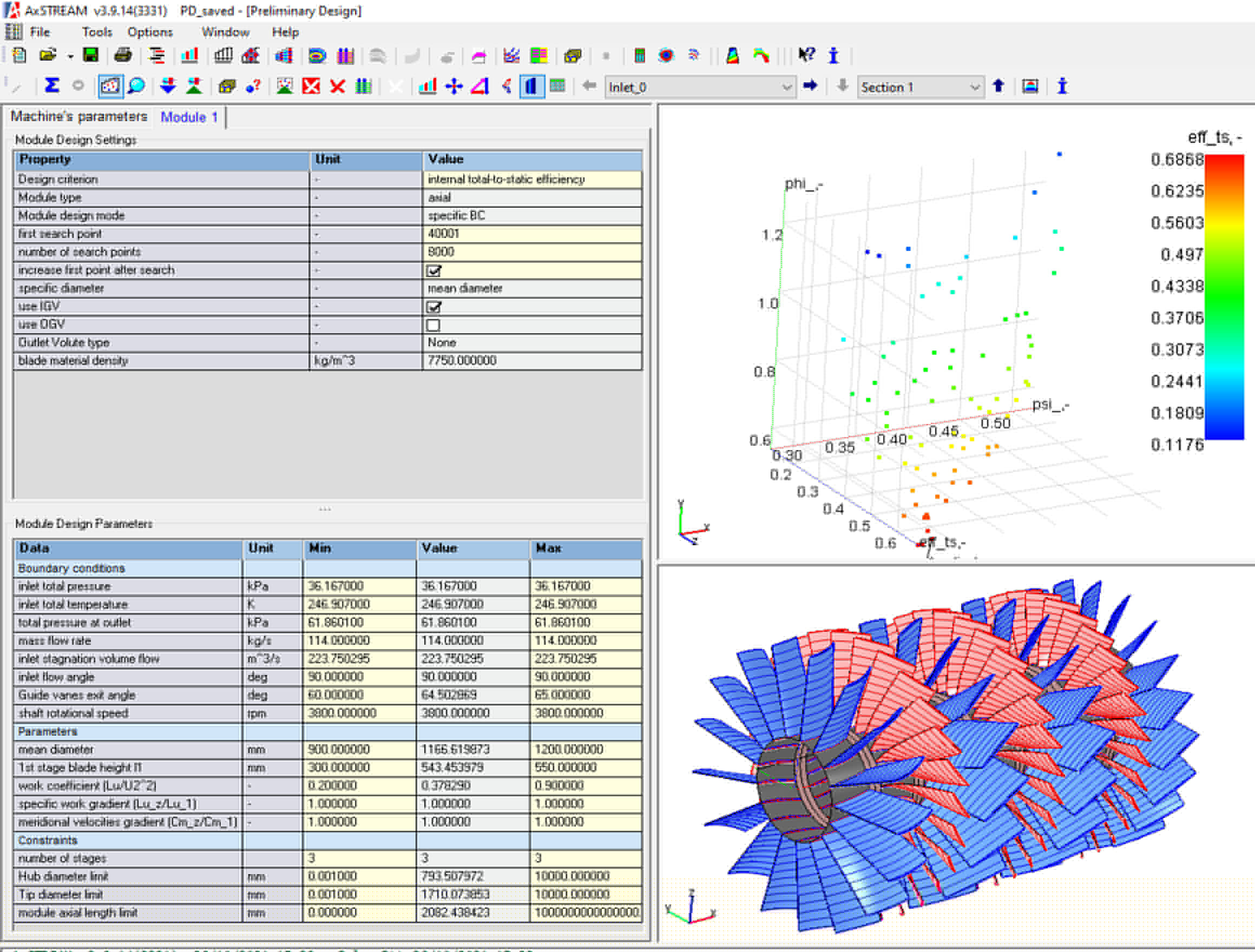Uncheck the 'use IGV' checkbox

(433, 307)
